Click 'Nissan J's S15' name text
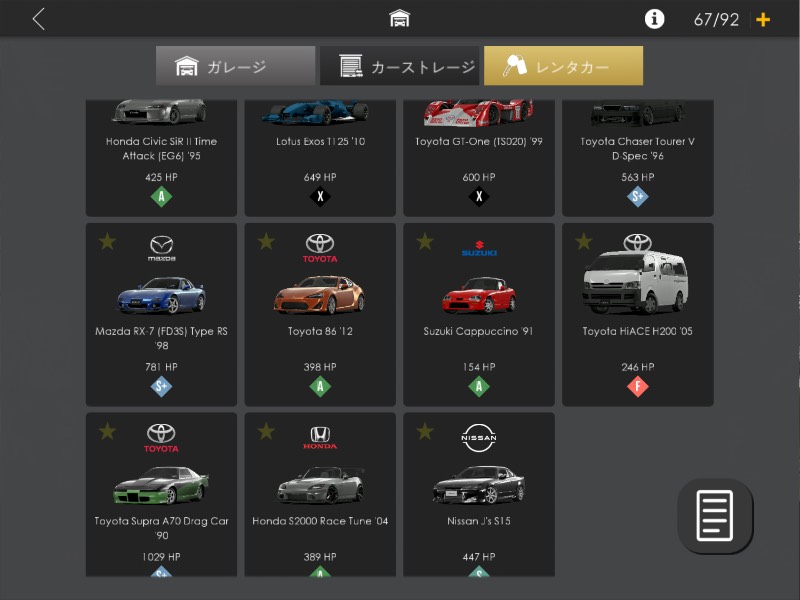This screenshot has height=600, width=800. [x=479, y=521]
